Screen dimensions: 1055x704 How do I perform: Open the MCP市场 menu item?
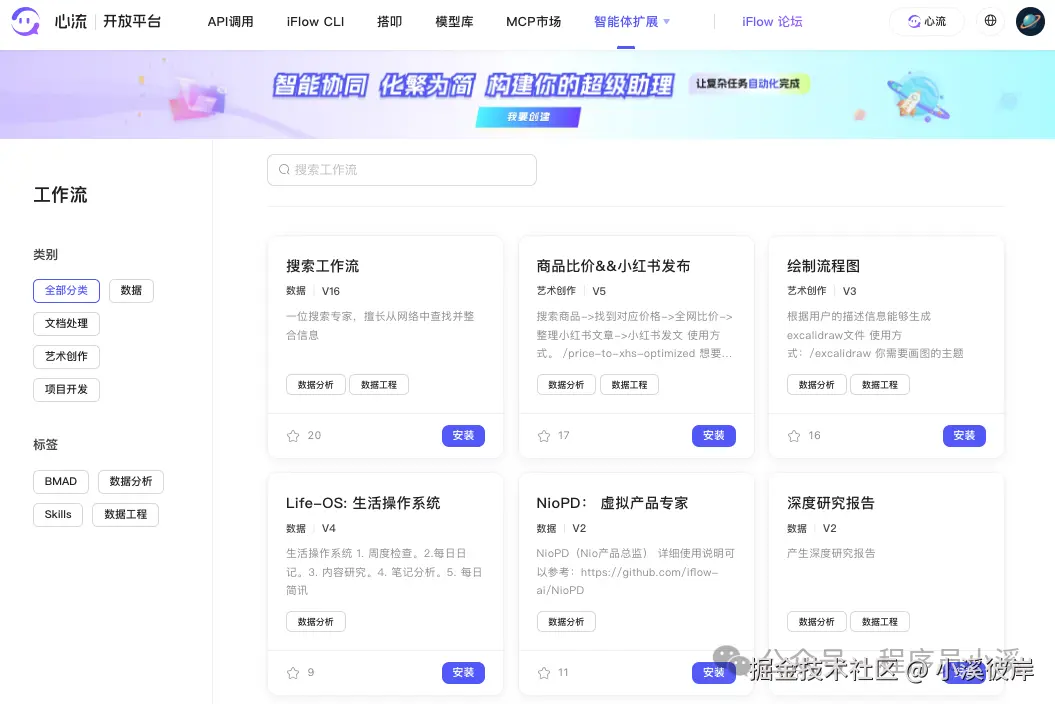533,21
